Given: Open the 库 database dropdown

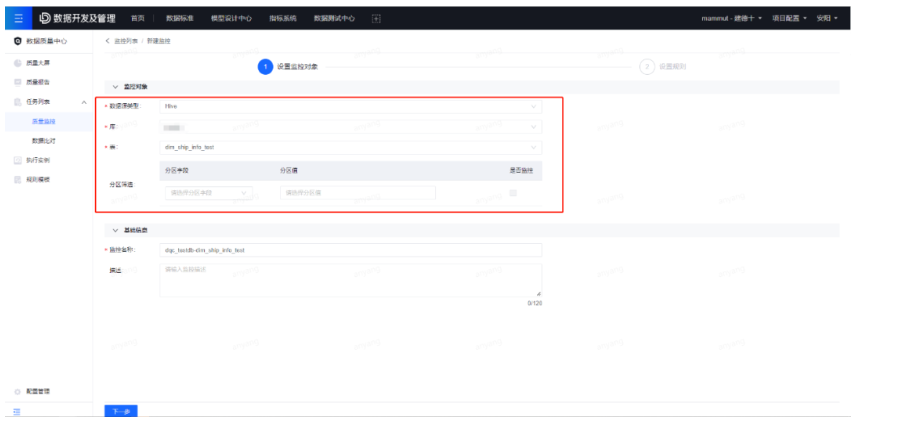Looking at the screenshot, I should 351,127.
